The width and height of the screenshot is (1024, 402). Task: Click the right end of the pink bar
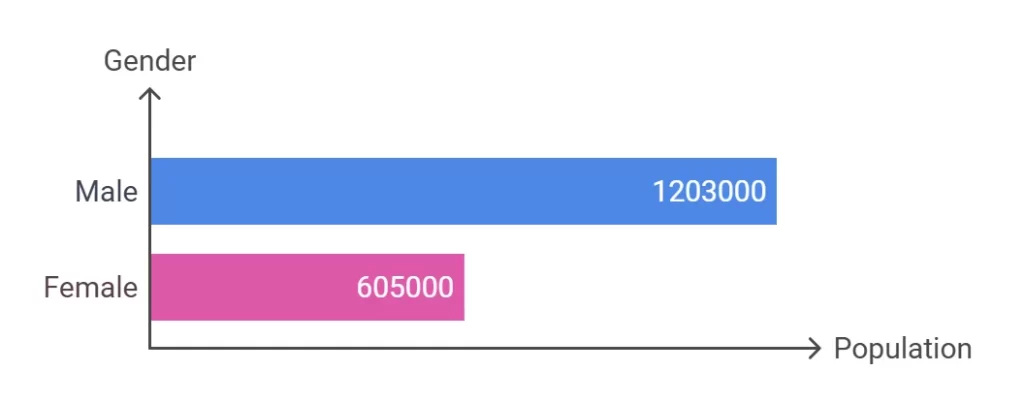click(462, 287)
